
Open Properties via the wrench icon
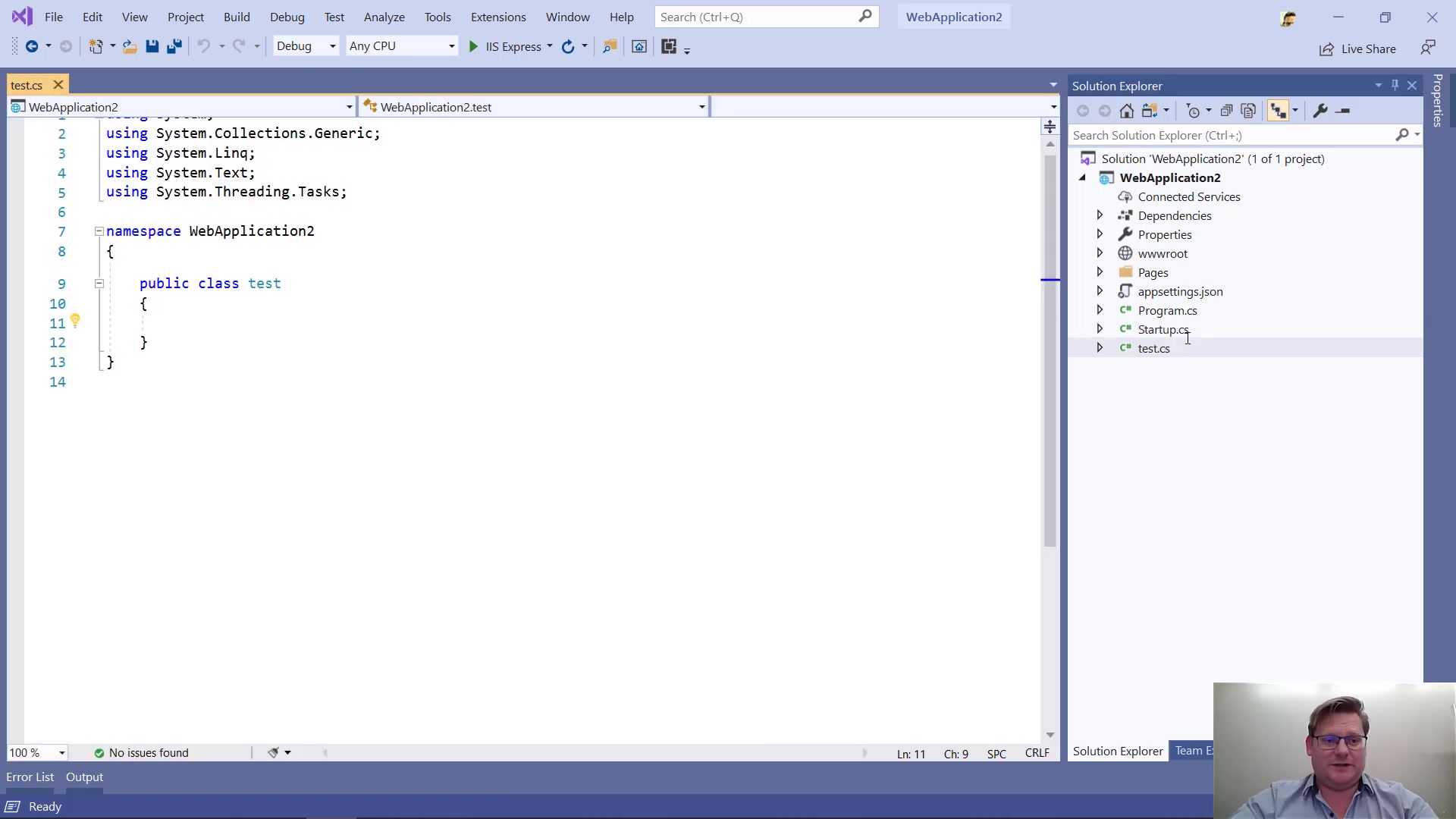[x=1320, y=111]
